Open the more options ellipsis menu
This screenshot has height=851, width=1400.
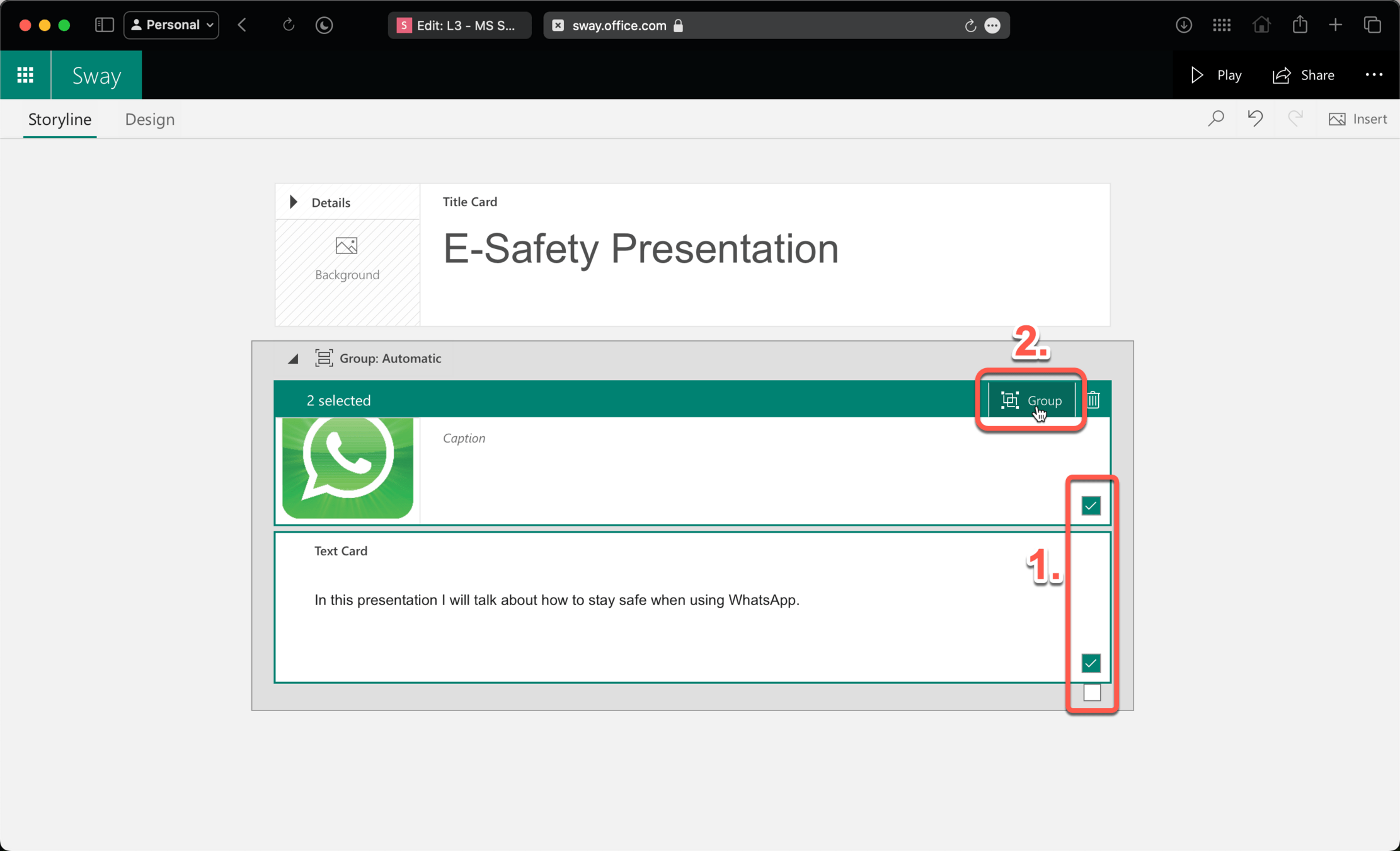pyautogui.click(x=1374, y=75)
